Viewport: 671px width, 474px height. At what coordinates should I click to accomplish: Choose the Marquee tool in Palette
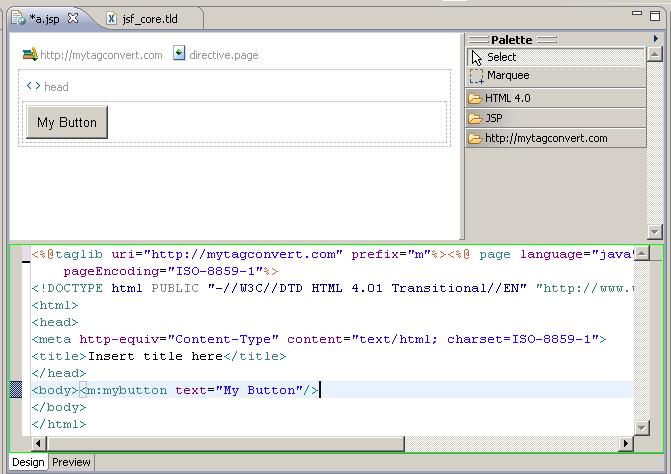[x=555, y=76]
